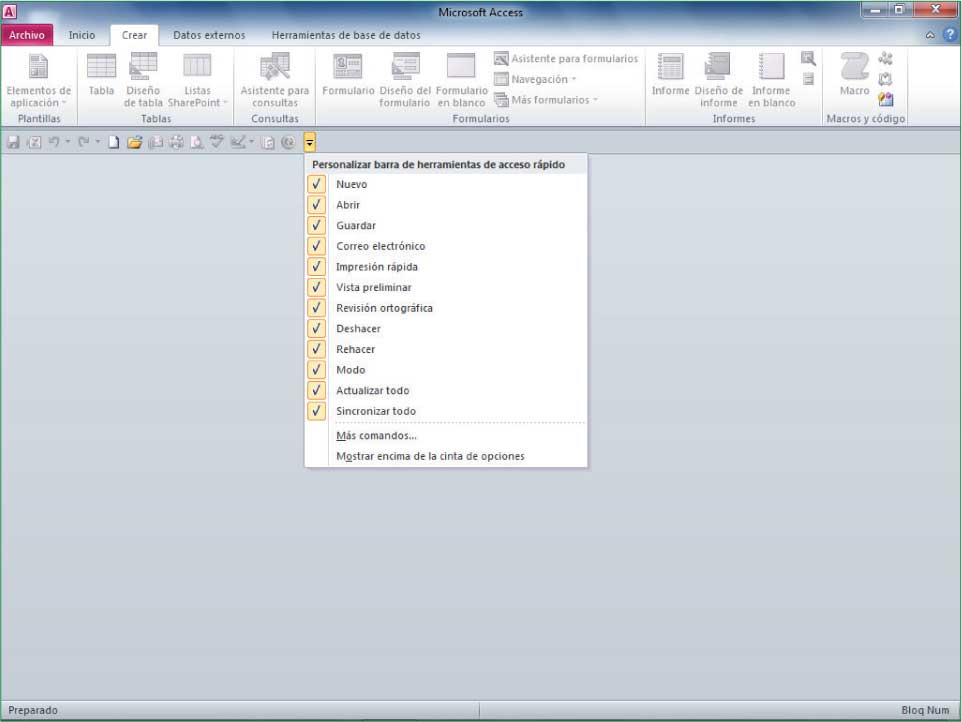The width and height of the screenshot is (962, 722).
Task: Expand Más formularios dropdown
Action: [546, 99]
